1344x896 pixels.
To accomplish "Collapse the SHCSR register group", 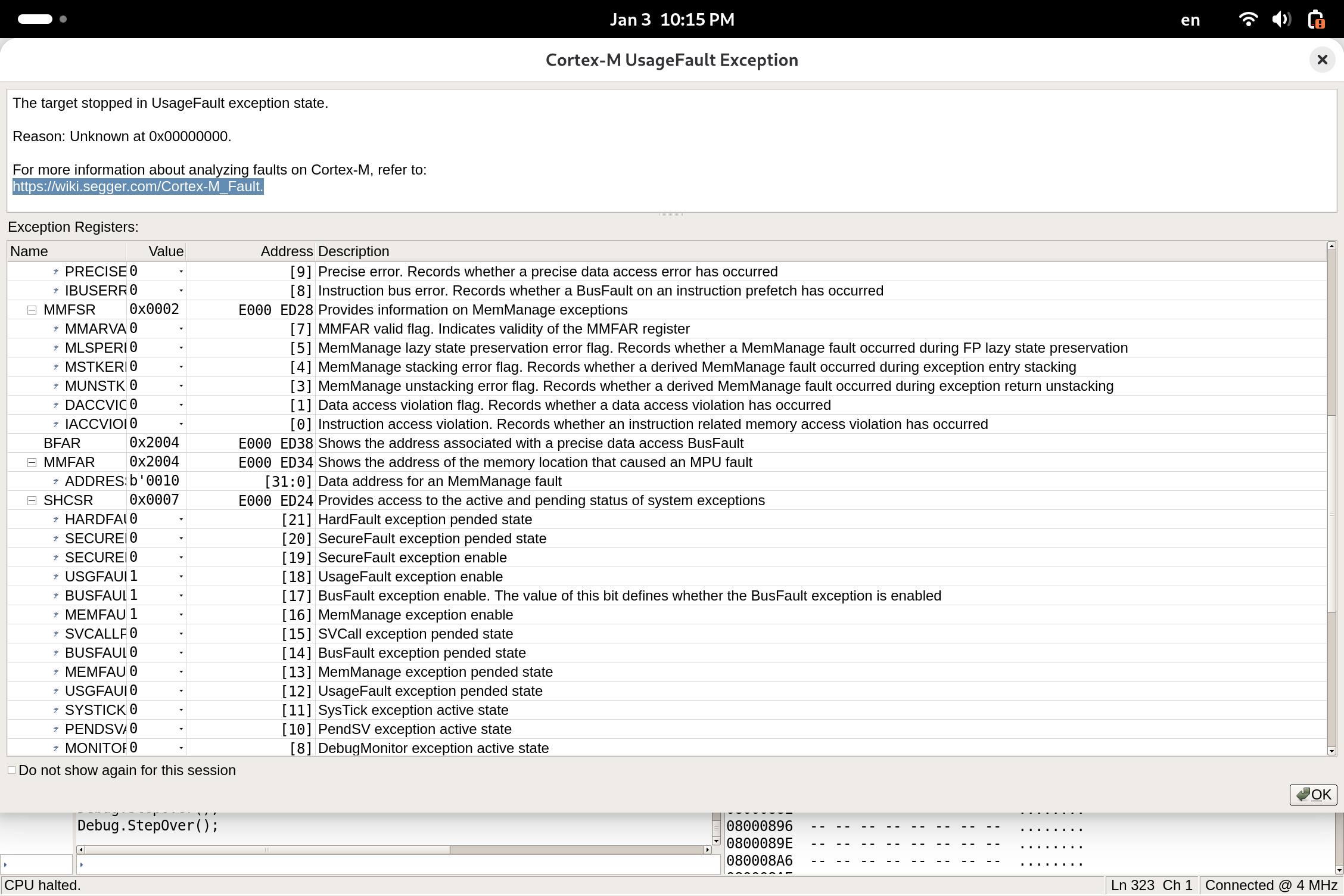I will coord(32,500).
